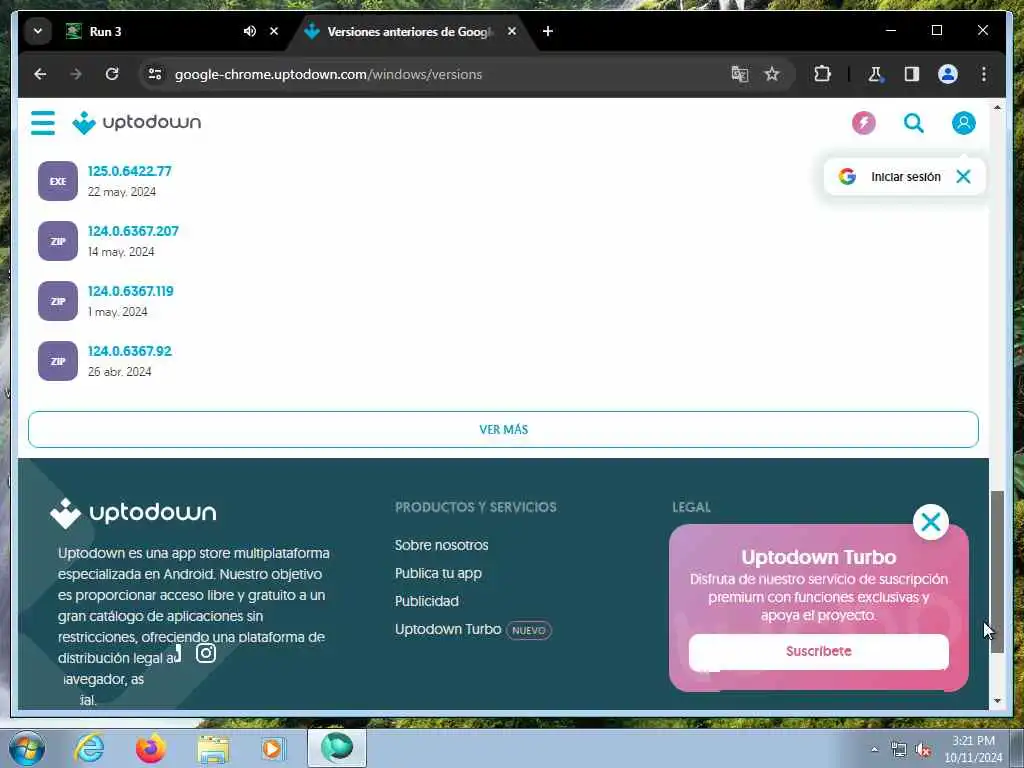
Task: Open the Uptodown user account icon
Action: click(963, 123)
